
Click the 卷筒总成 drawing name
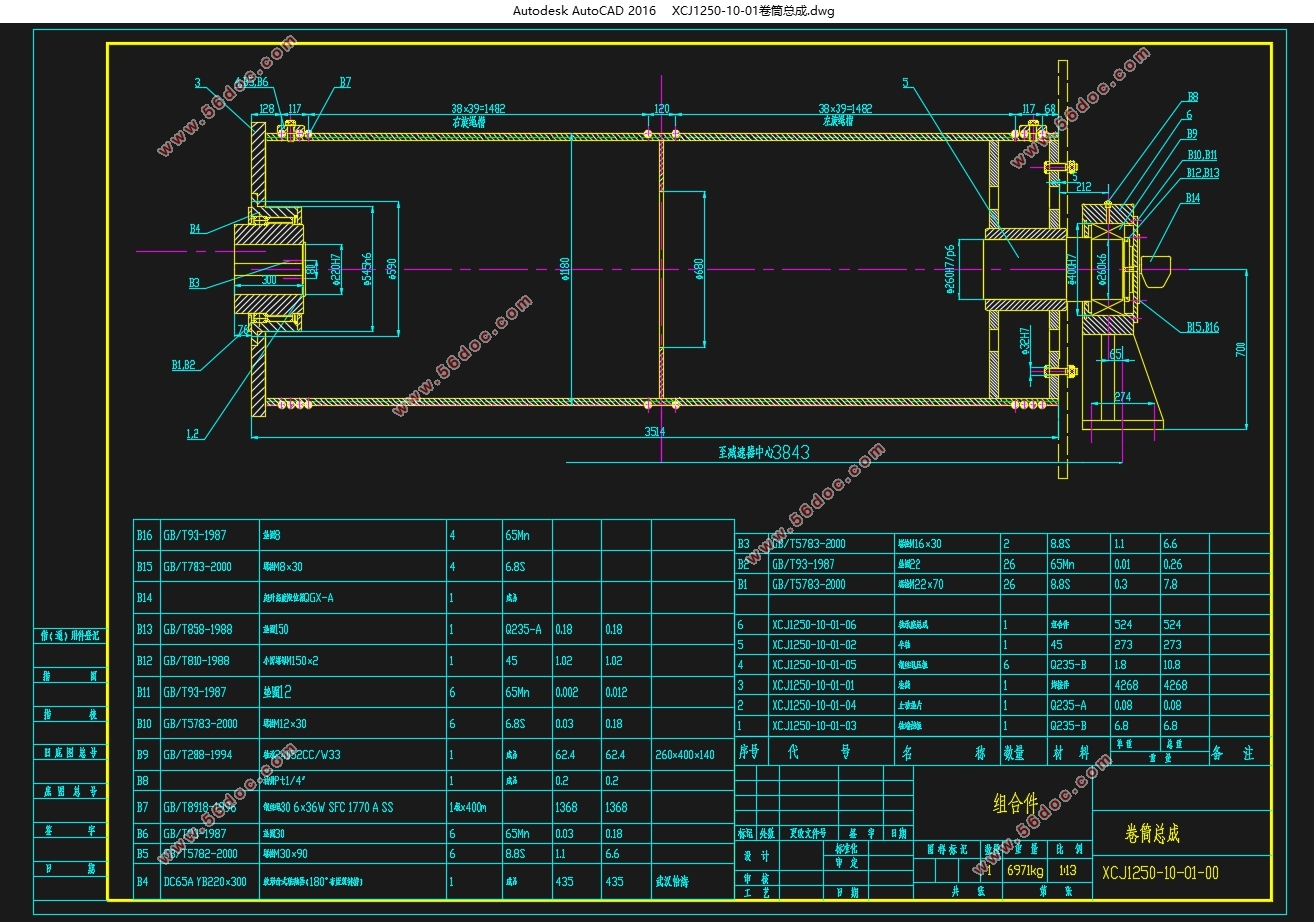tap(1152, 832)
